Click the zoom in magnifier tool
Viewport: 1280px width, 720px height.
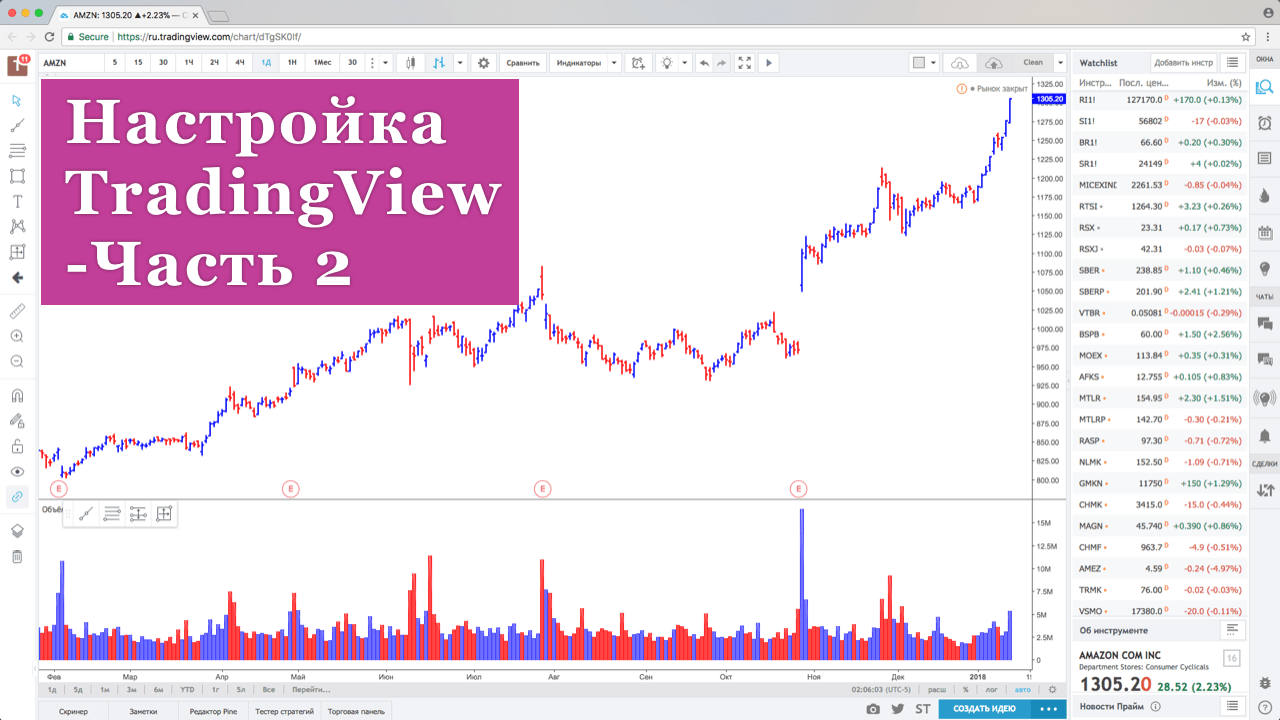tap(17, 336)
